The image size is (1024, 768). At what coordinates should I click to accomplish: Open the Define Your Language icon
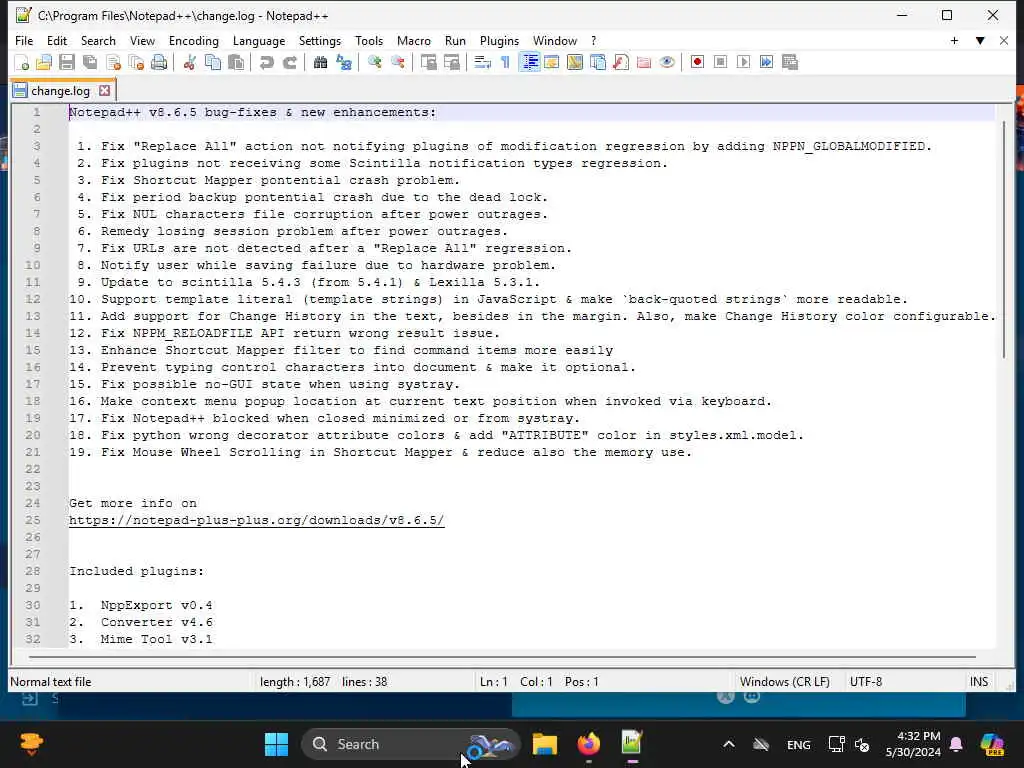pyautogui.click(x=552, y=63)
